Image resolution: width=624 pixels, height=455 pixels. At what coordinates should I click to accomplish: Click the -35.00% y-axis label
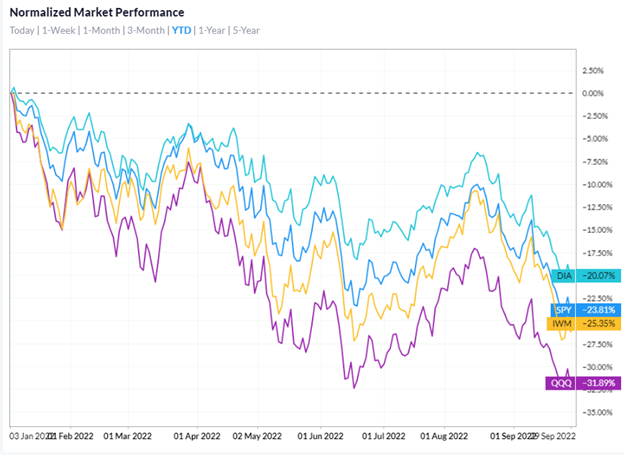coord(592,412)
